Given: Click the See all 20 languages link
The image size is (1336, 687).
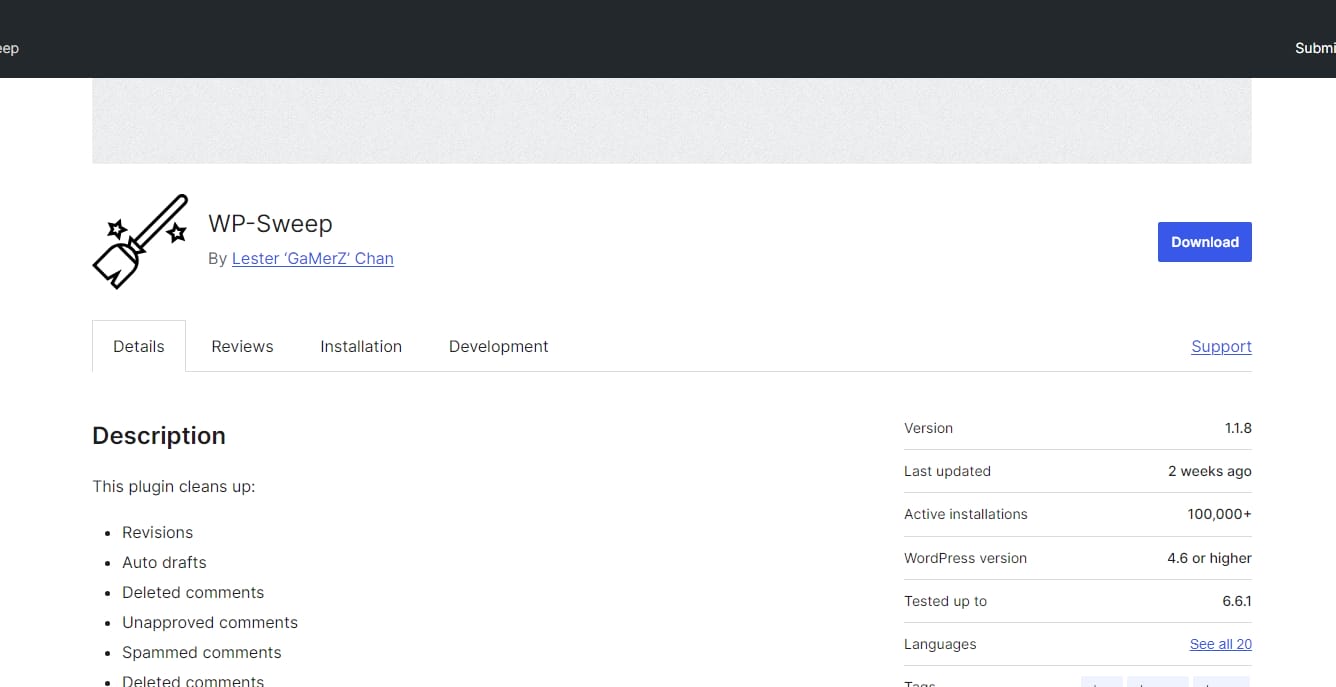Looking at the screenshot, I should click(x=1220, y=644).
